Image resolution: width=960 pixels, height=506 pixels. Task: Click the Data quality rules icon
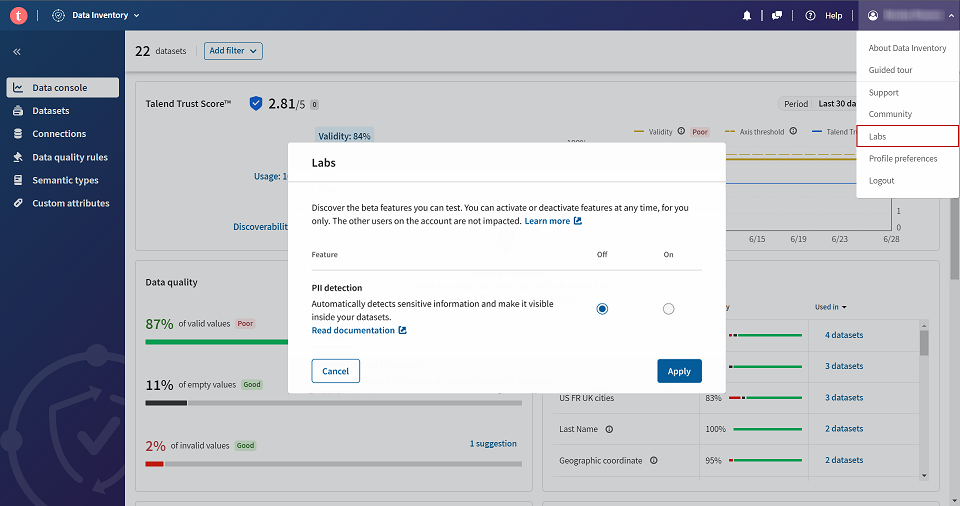(18, 157)
